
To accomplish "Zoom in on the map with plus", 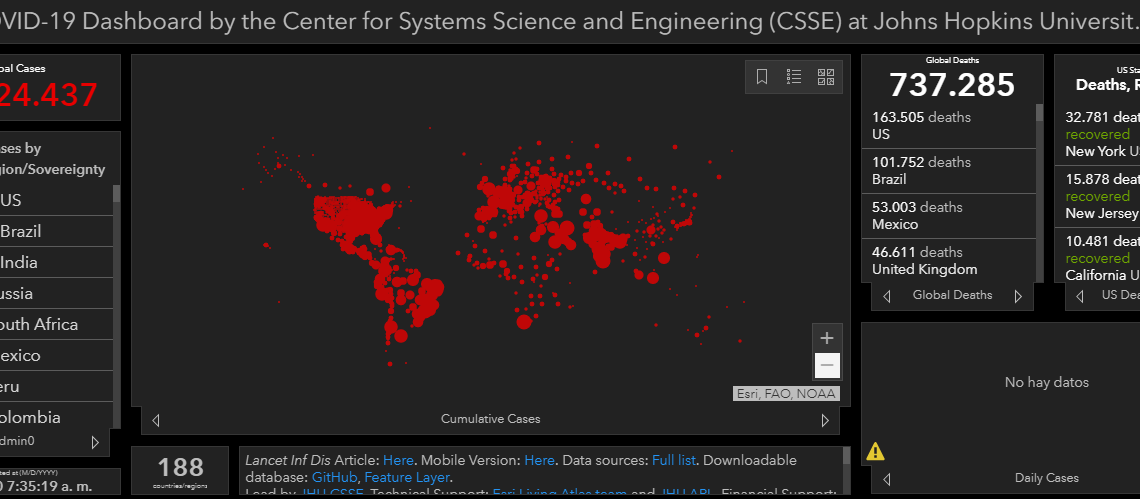I will pyautogui.click(x=827, y=338).
